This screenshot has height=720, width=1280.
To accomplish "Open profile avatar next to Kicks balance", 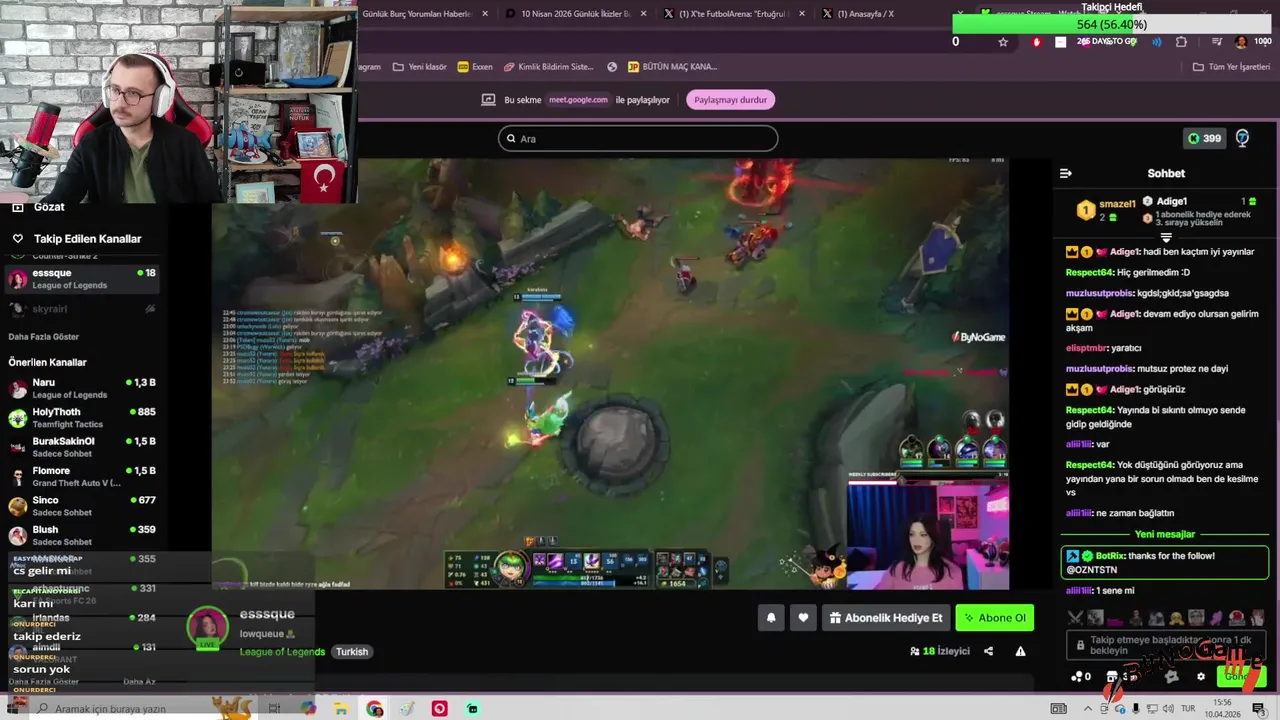I will click(x=1242, y=138).
